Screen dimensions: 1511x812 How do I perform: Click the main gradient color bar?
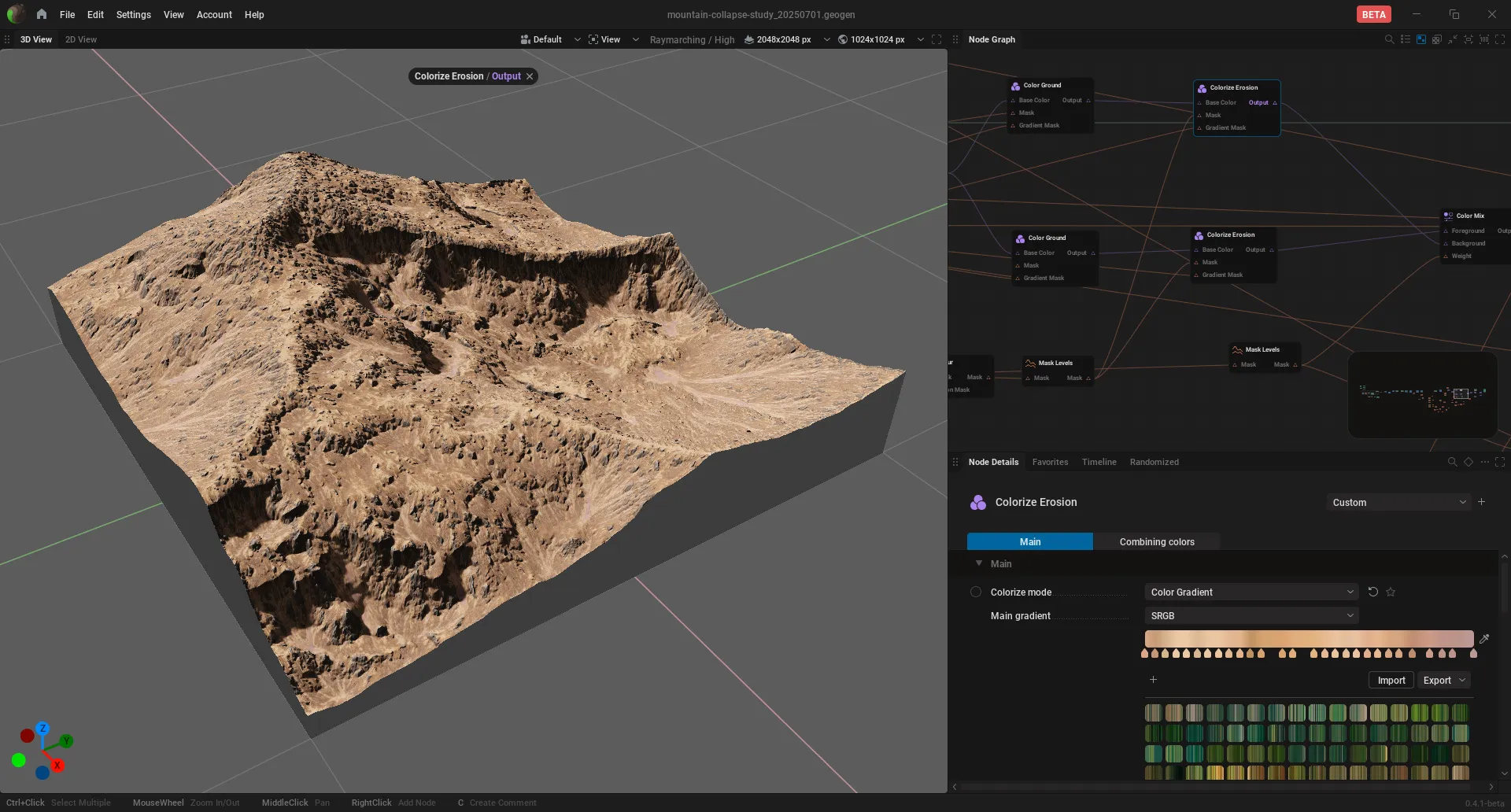pos(1309,639)
